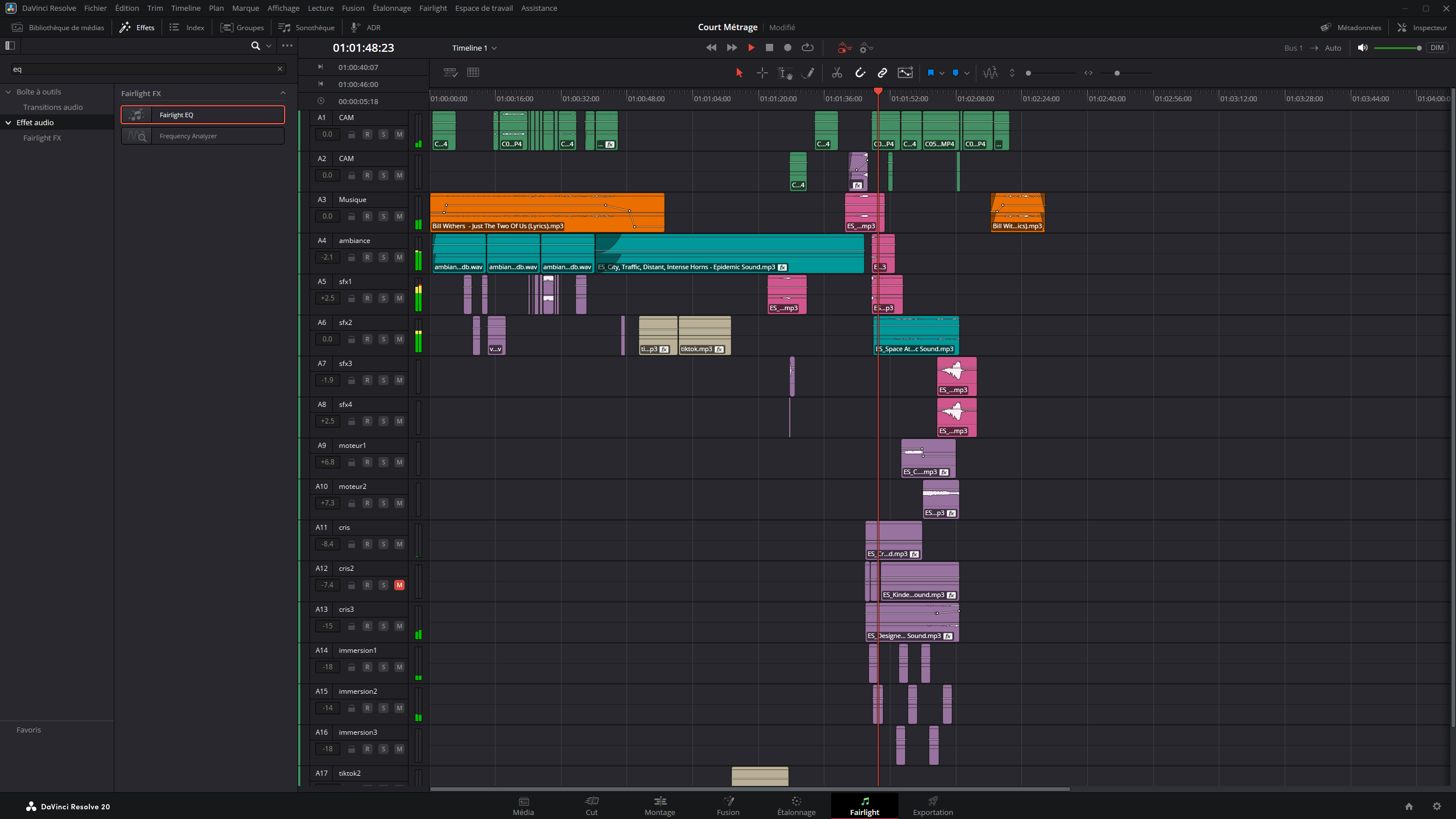1456x819 pixels.
Task: Solo the Musique track A3
Action: pyautogui.click(x=383, y=216)
